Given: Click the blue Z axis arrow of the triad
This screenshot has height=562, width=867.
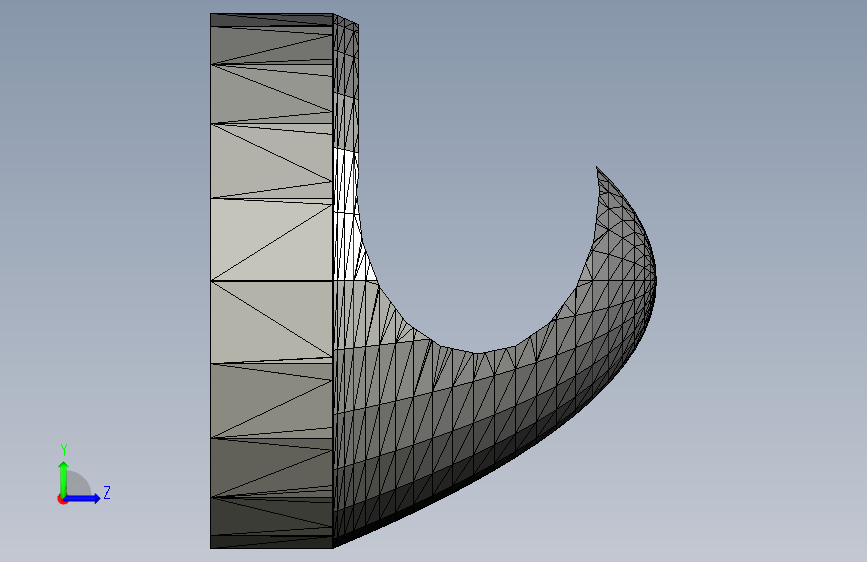Looking at the screenshot, I should point(83,498).
